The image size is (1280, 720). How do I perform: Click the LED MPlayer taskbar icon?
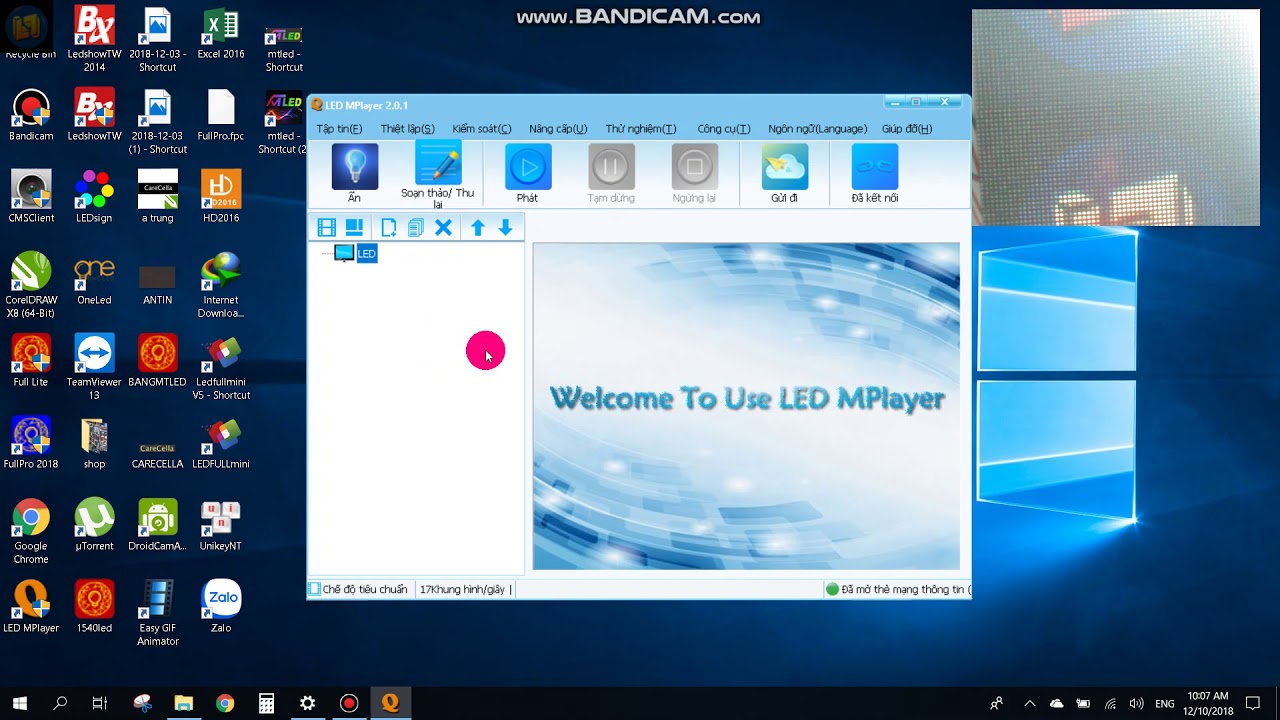390,703
